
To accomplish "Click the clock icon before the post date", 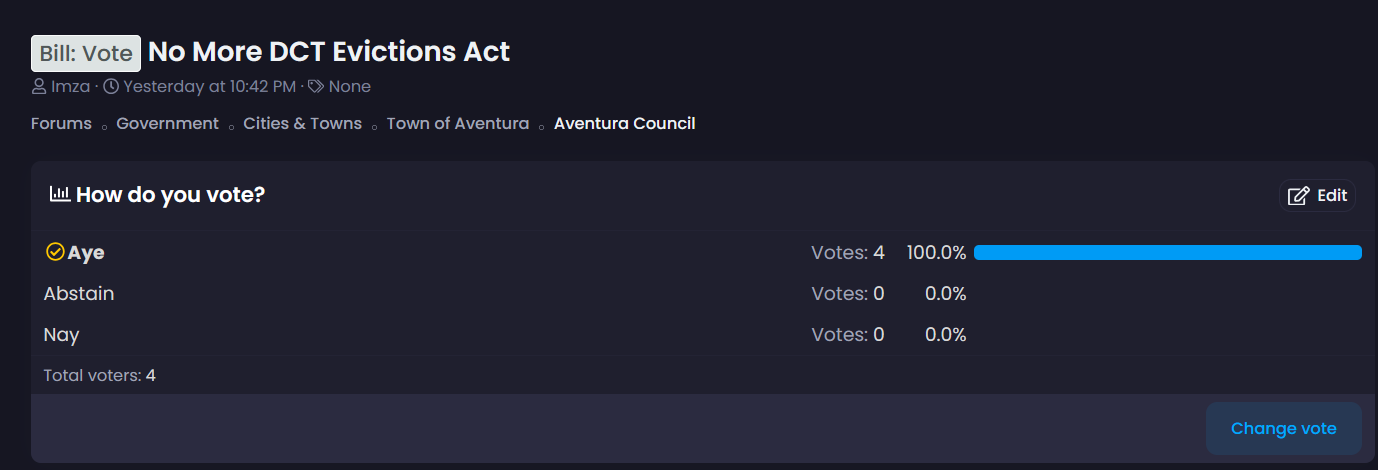I will click(111, 87).
